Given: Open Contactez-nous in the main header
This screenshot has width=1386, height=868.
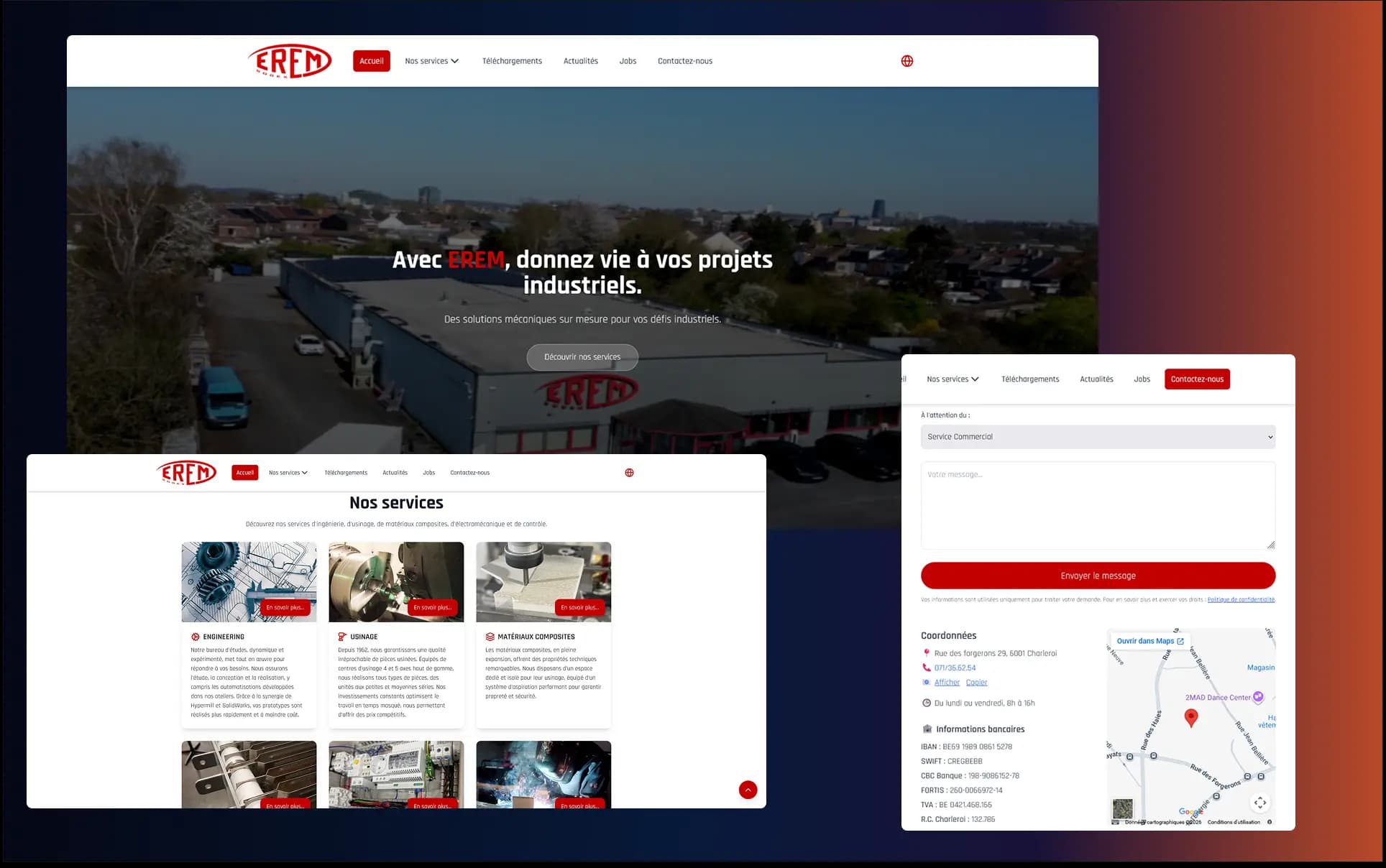Looking at the screenshot, I should click(x=685, y=61).
